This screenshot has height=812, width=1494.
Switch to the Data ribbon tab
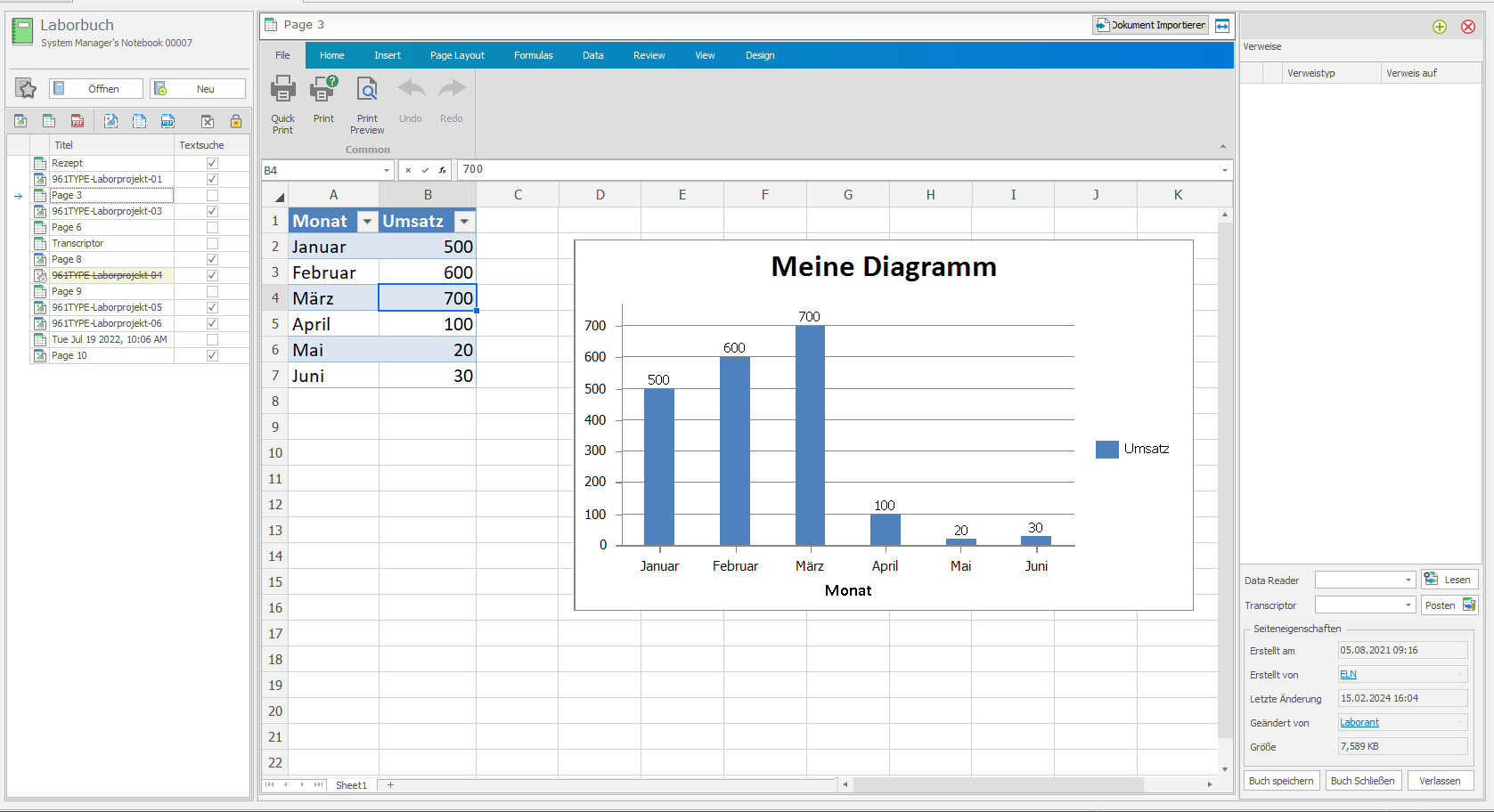[593, 55]
